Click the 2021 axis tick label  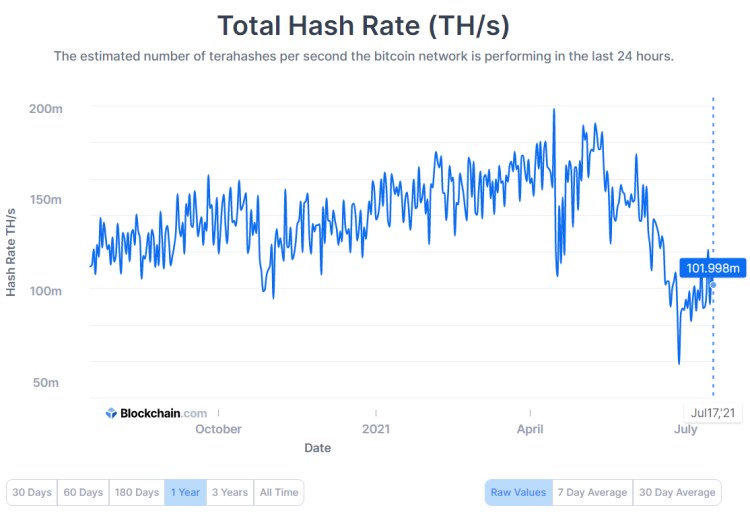pyautogui.click(x=376, y=429)
